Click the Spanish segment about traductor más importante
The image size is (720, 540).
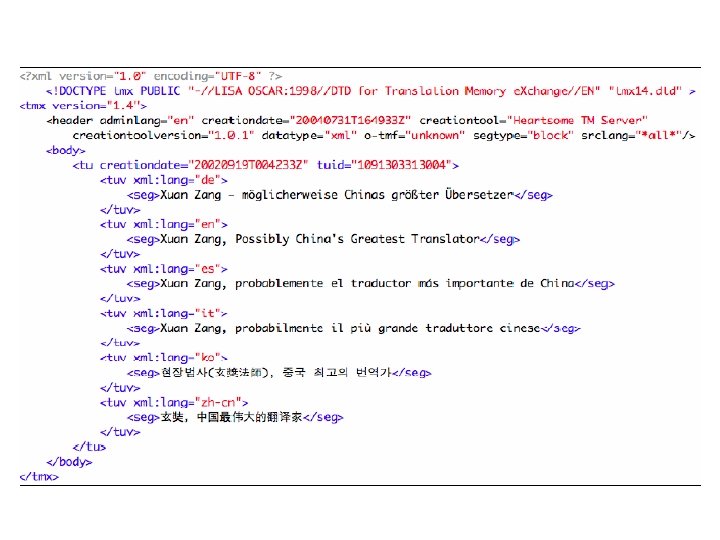coord(371,283)
